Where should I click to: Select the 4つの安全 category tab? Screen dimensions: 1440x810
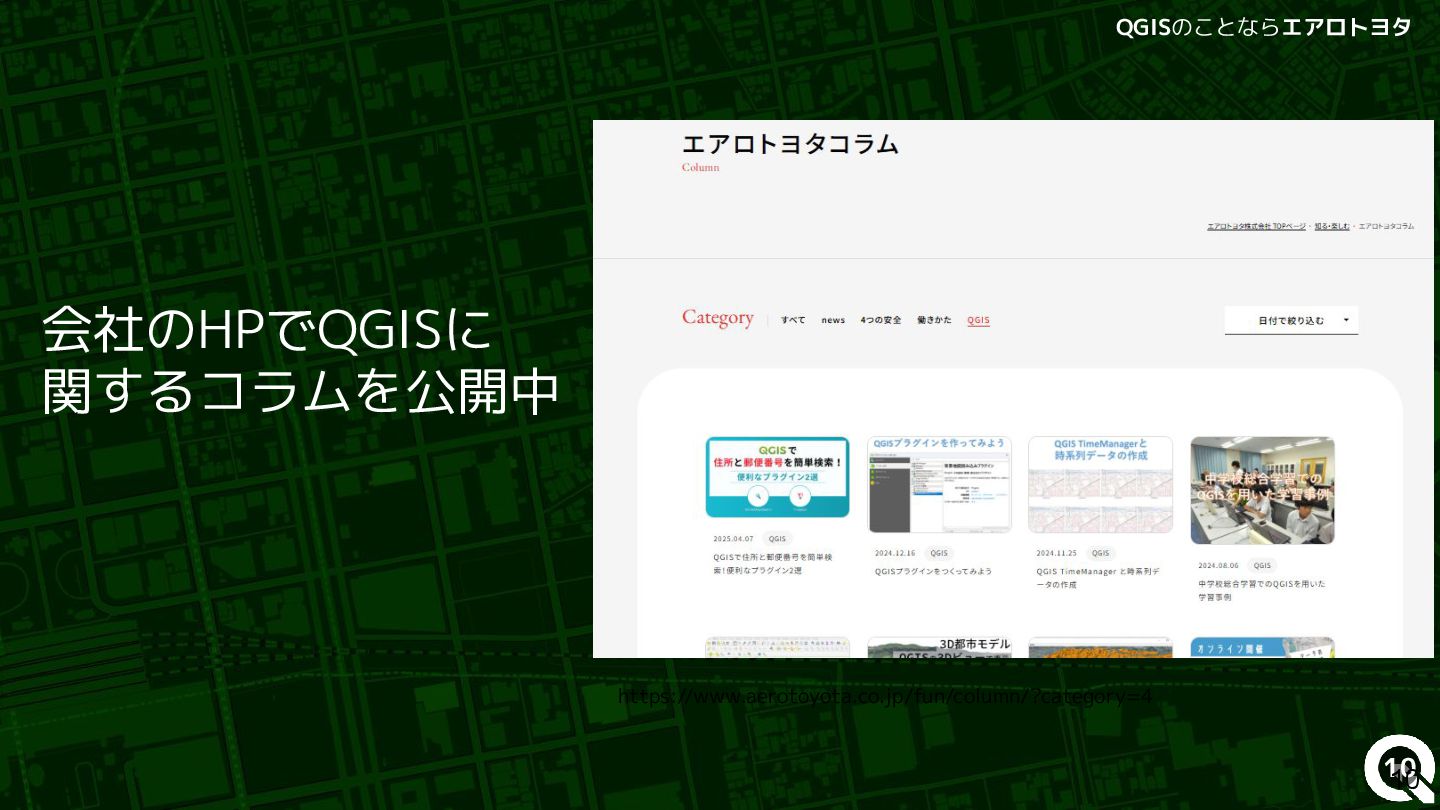click(881, 320)
